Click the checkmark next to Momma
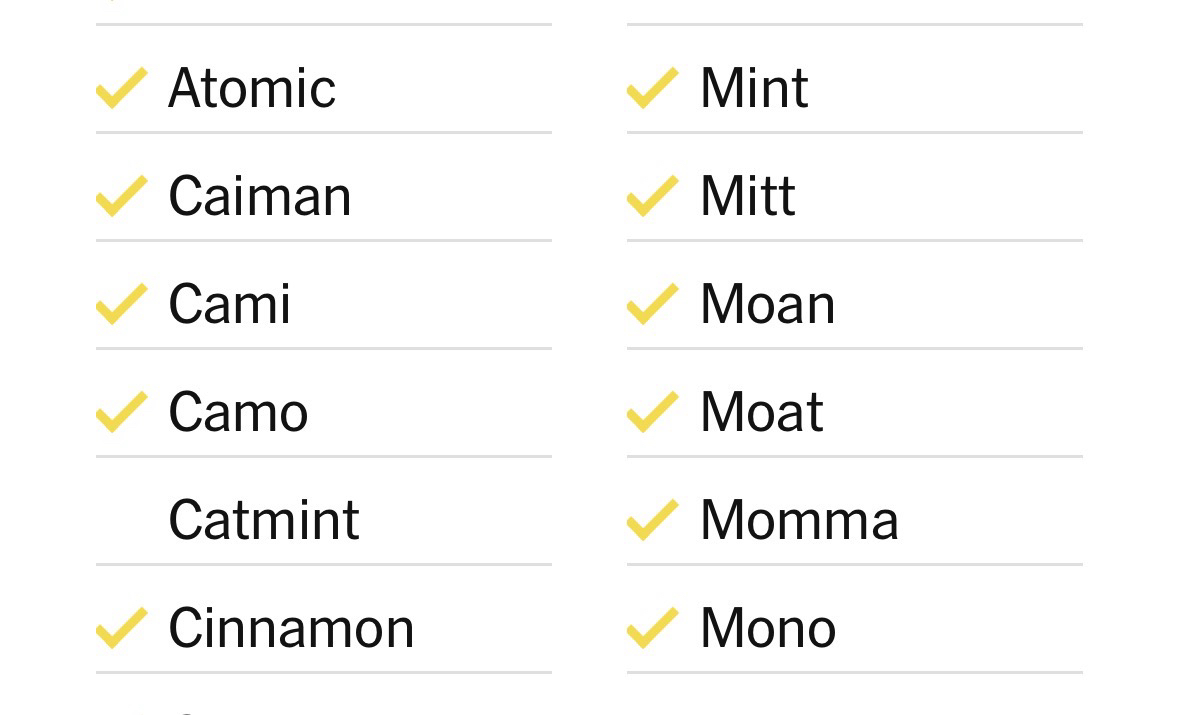 pyautogui.click(x=653, y=520)
